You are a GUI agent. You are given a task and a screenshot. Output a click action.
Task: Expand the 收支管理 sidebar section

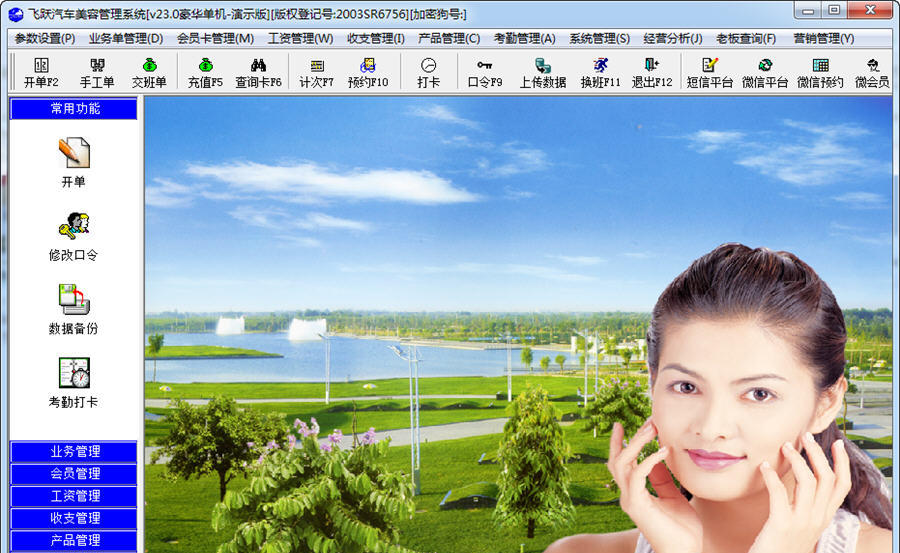point(73,518)
